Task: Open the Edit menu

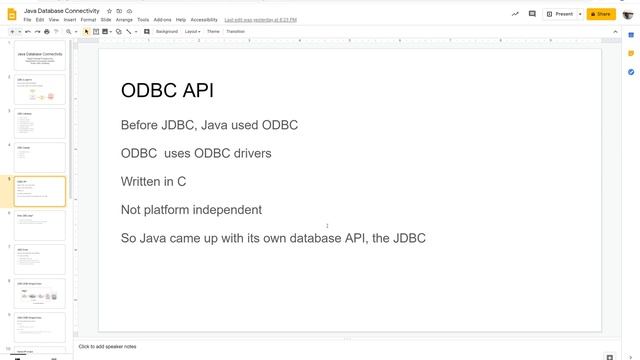Action: tap(40, 20)
